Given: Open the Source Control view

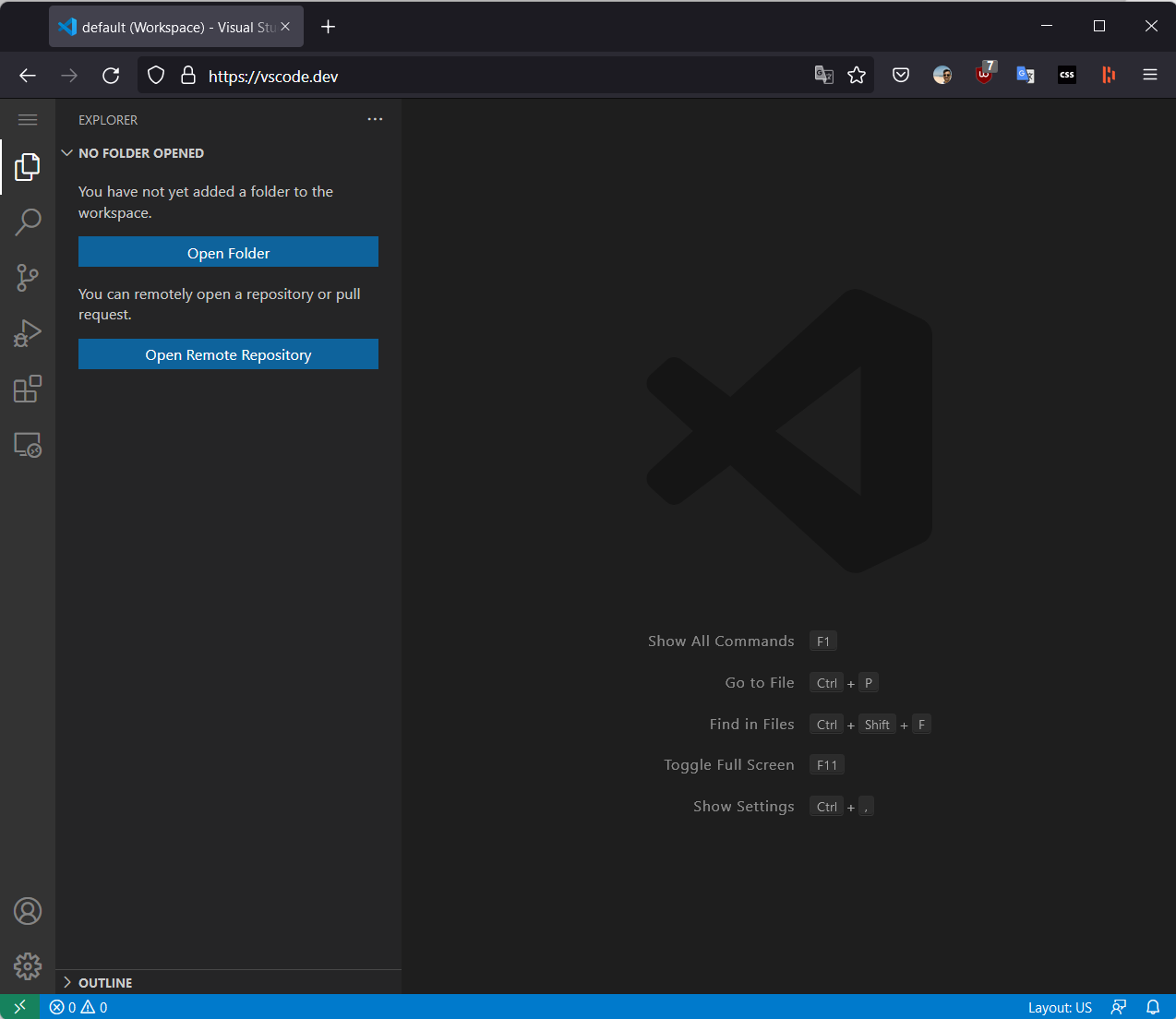Looking at the screenshot, I should (28, 278).
